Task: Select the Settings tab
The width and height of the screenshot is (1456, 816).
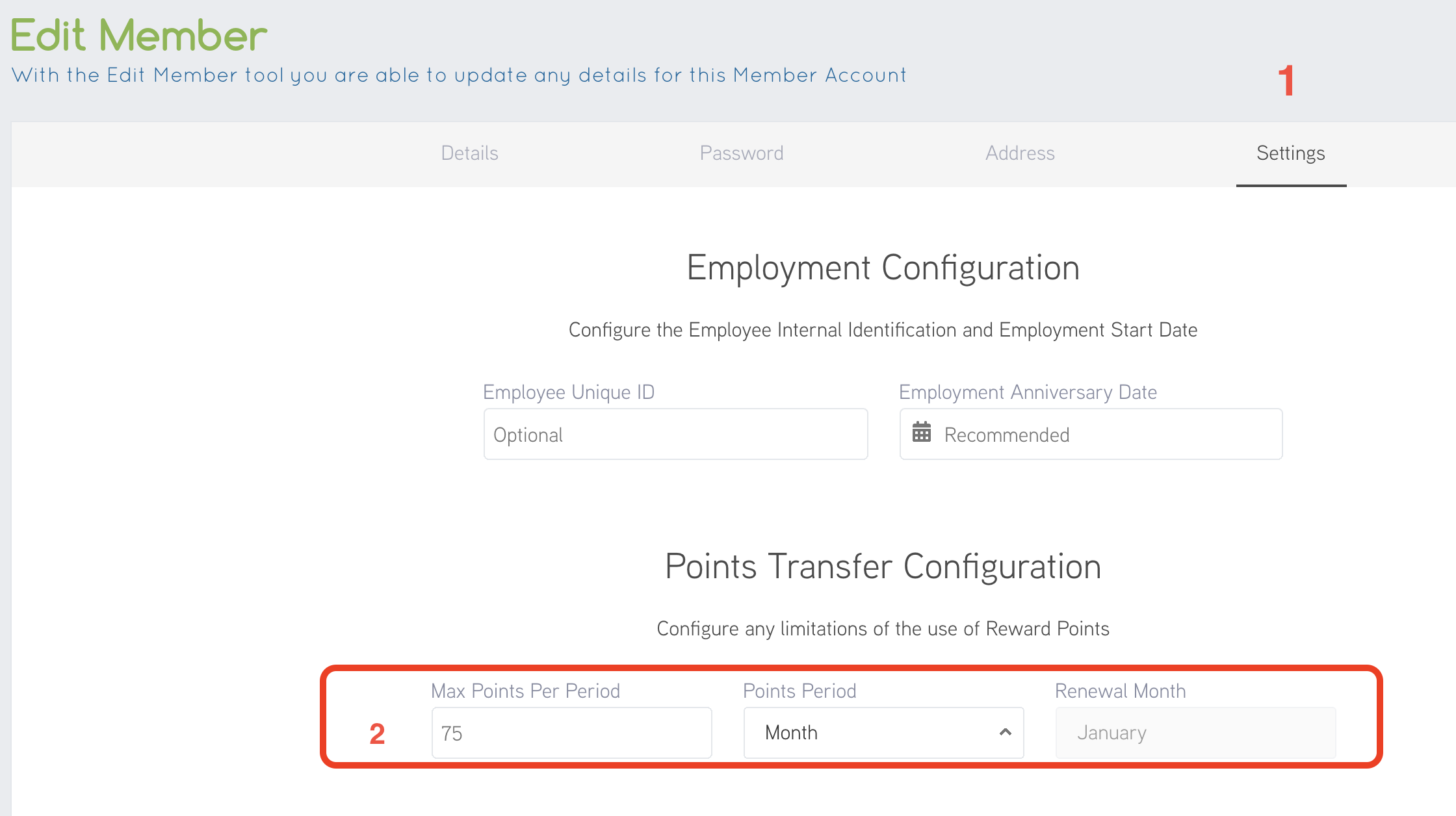Action: [x=1290, y=153]
